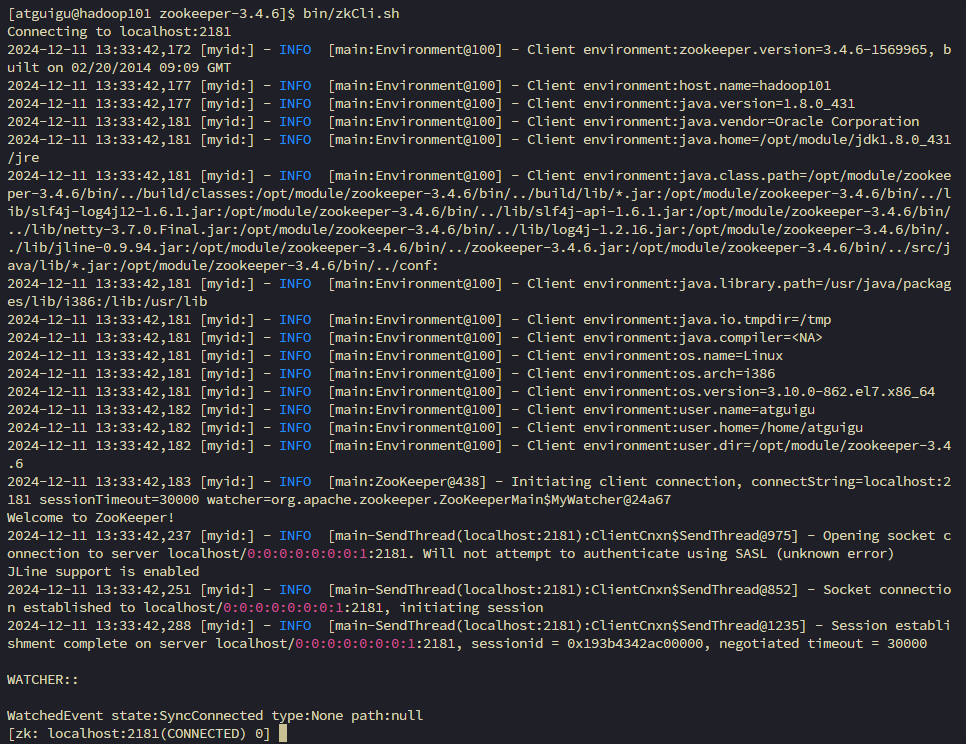Screen dimensions: 966x744
Task: Click os.arch=i386 text
Action: (727, 373)
